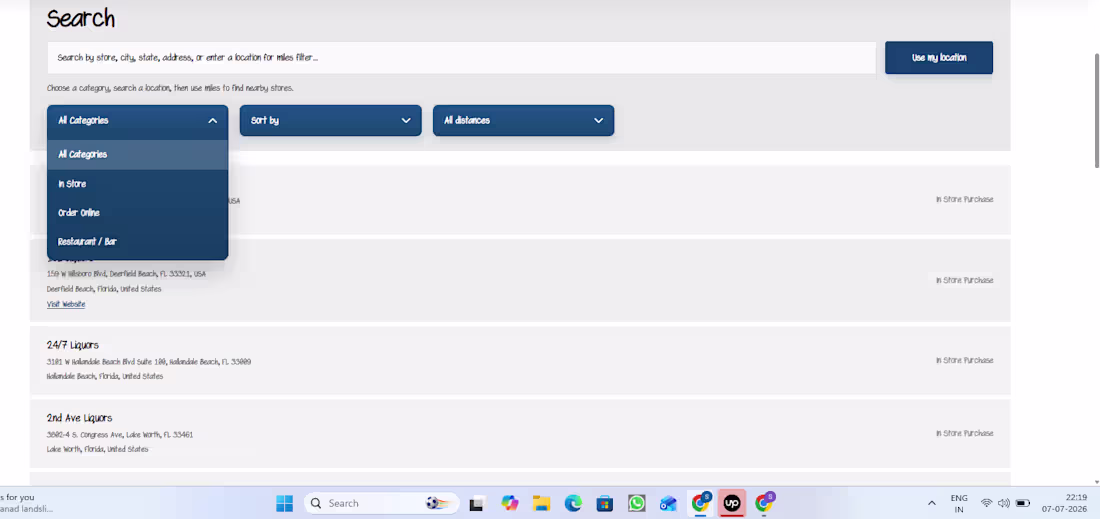1100x519 pixels.
Task: Switch to the active Chrome window icon
Action: [700, 503]
